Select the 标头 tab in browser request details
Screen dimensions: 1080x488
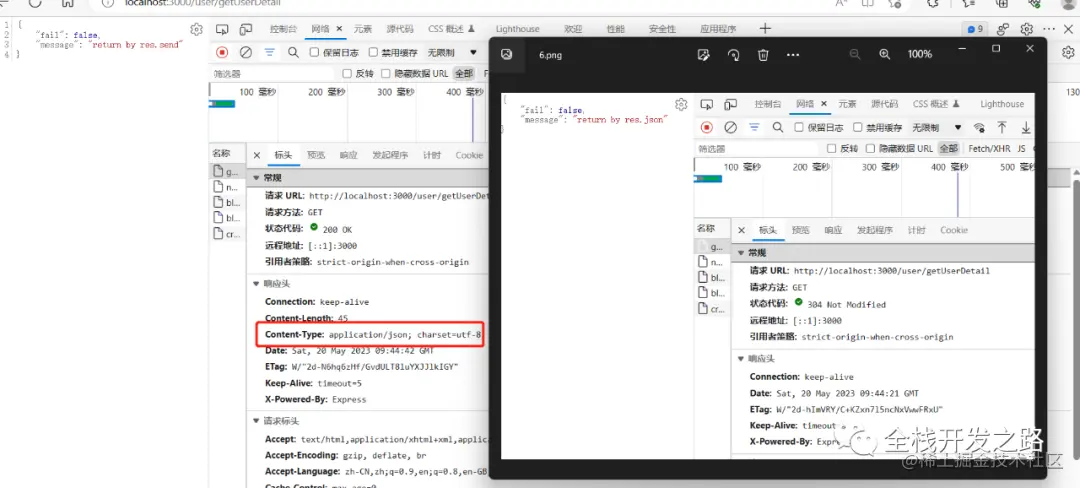tap(283, 156)
